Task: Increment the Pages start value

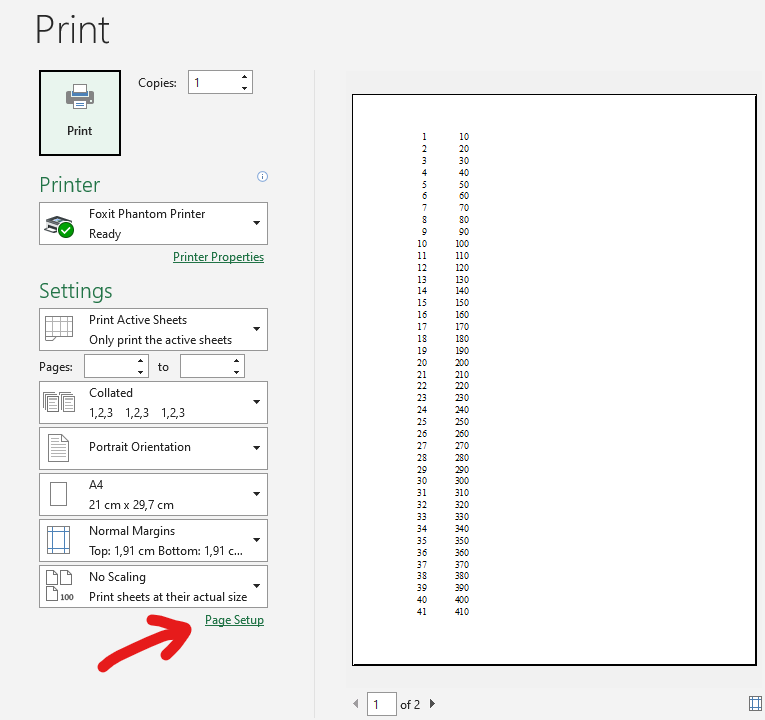Action: click(141, 361)
